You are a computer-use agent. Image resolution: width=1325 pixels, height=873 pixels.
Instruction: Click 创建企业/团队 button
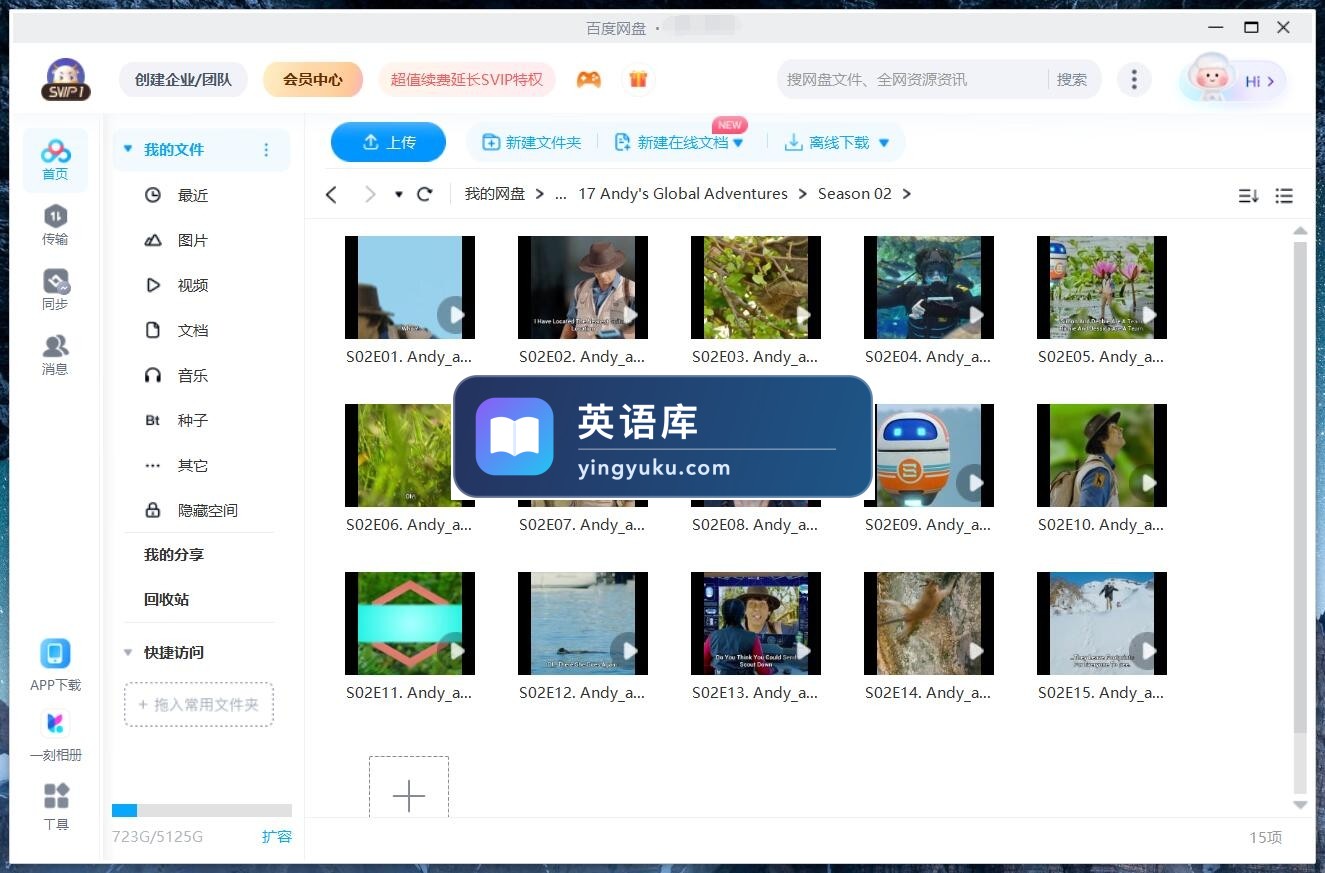[x=183, y=80]
